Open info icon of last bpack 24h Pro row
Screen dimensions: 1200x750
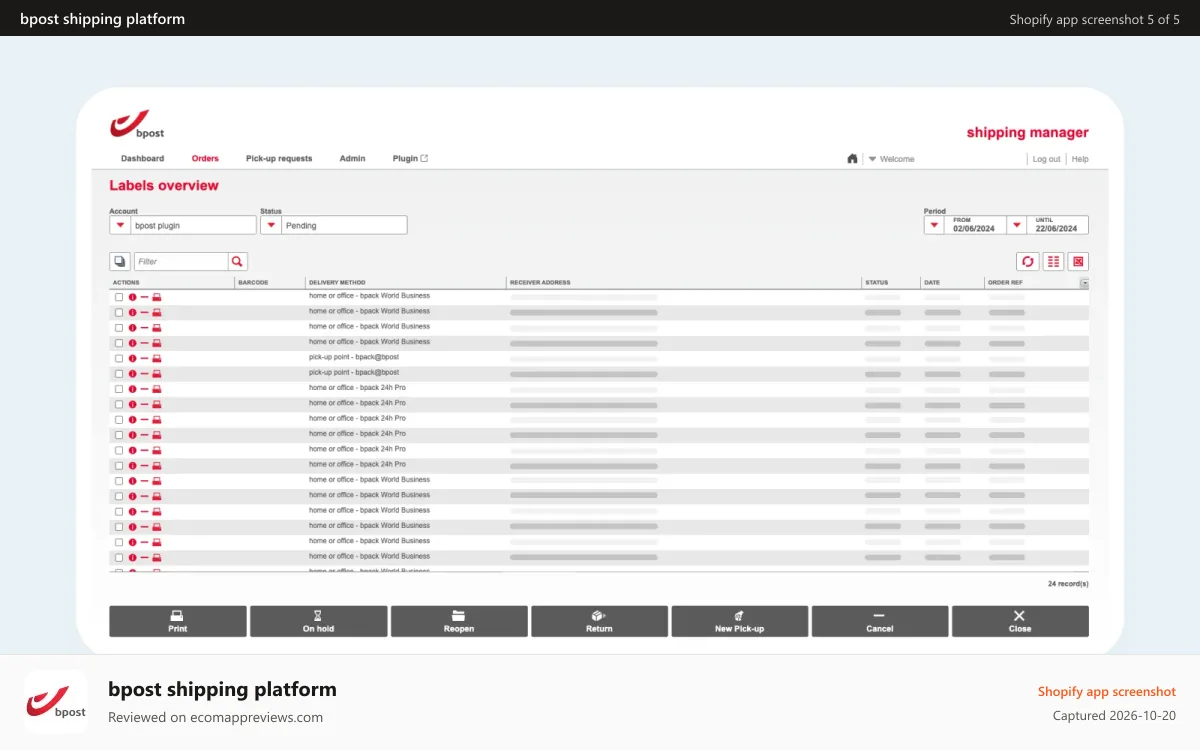(132, 466)
